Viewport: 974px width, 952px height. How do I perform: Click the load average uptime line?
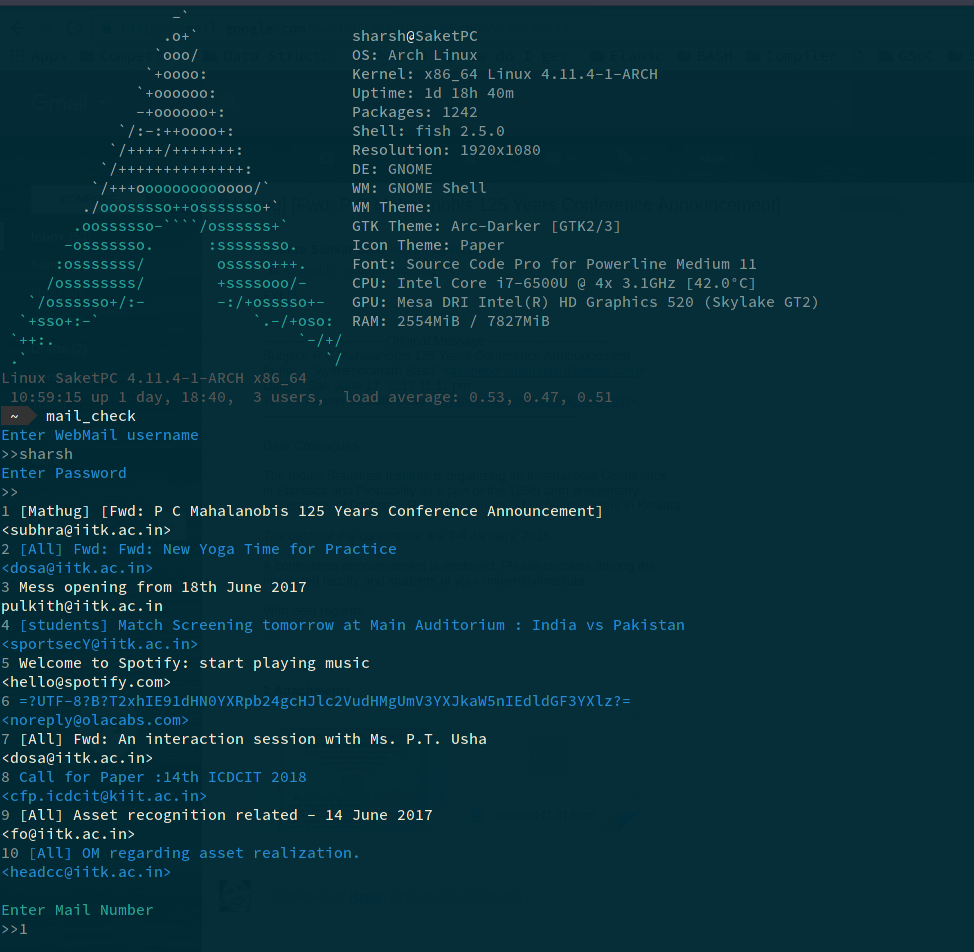point(311,397)
